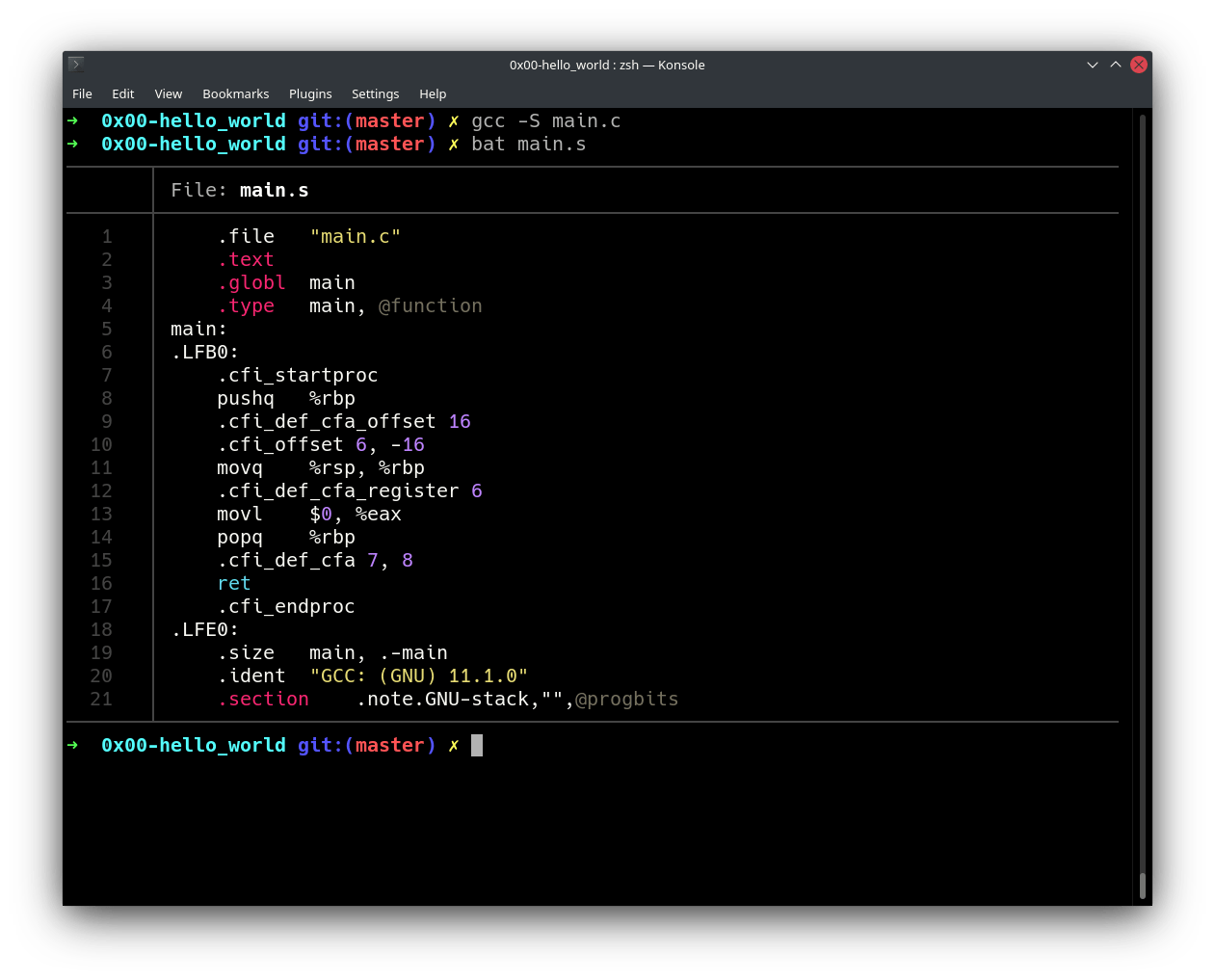Click '@function' on line 4
The height and width of the screenshot is (980, 1215).
(x=431, y=305)
